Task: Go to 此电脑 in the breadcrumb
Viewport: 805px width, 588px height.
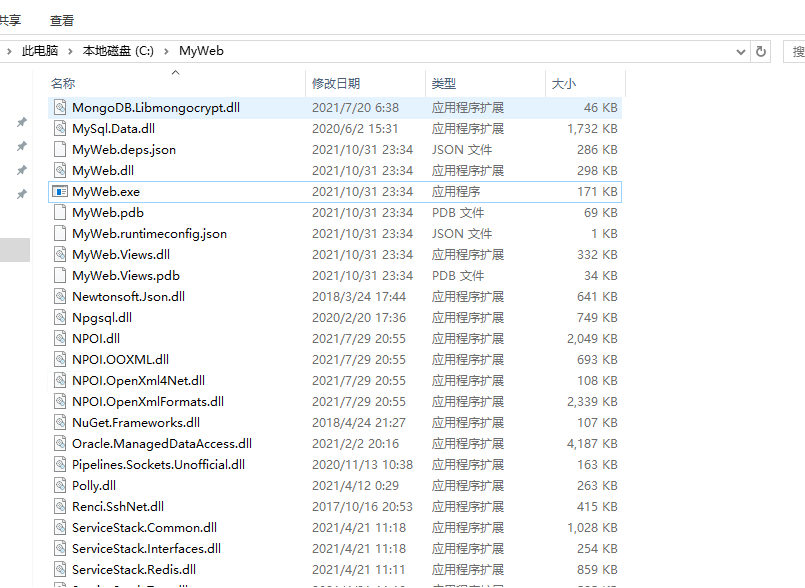Action: click(x=40, y=51)
